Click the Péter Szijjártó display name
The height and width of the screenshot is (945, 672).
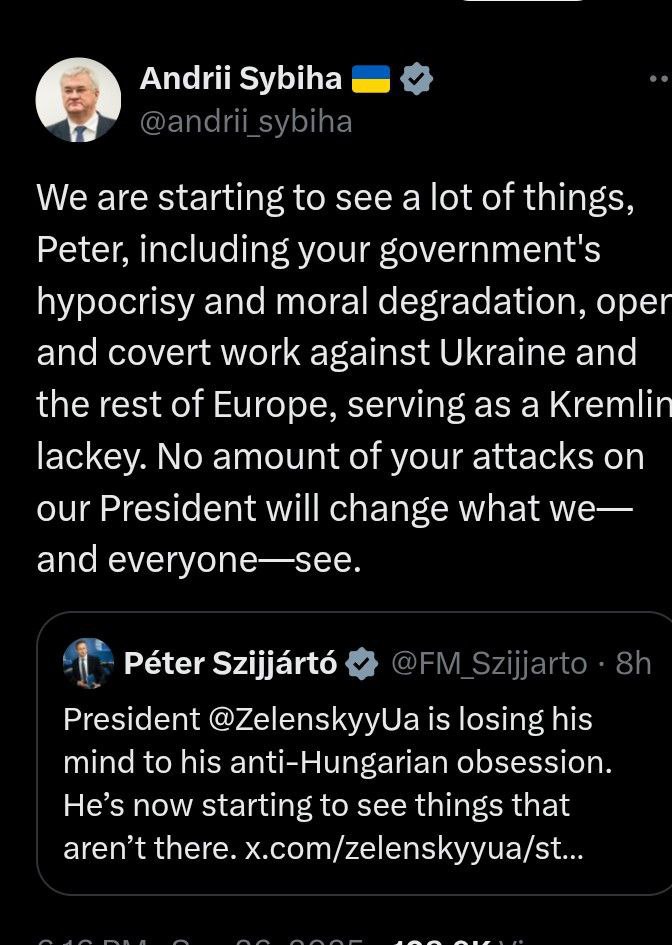pyautogui.click(x=230, y=663)
